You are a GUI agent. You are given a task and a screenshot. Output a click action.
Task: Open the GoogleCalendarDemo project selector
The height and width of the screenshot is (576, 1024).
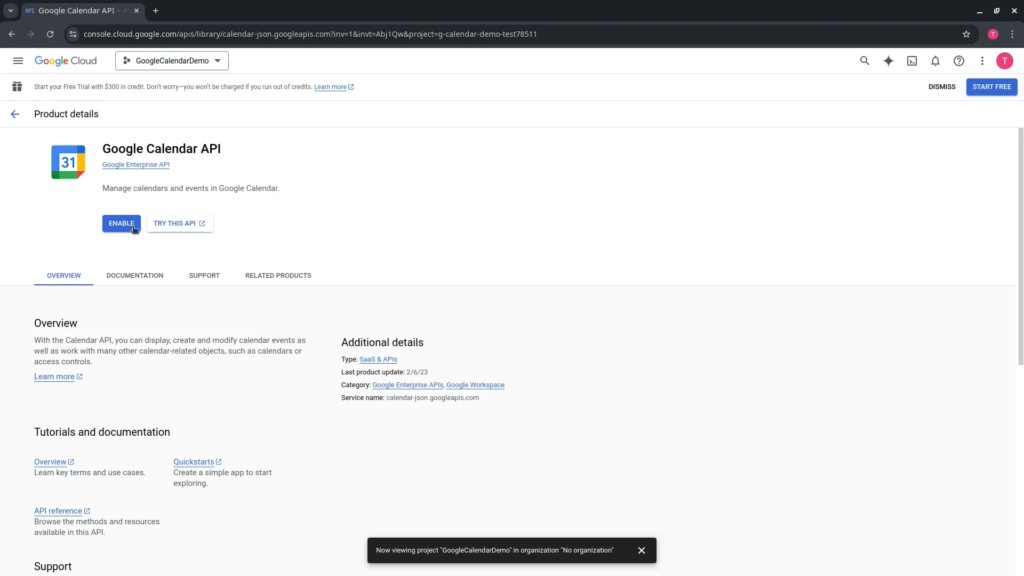click(172, 61)
